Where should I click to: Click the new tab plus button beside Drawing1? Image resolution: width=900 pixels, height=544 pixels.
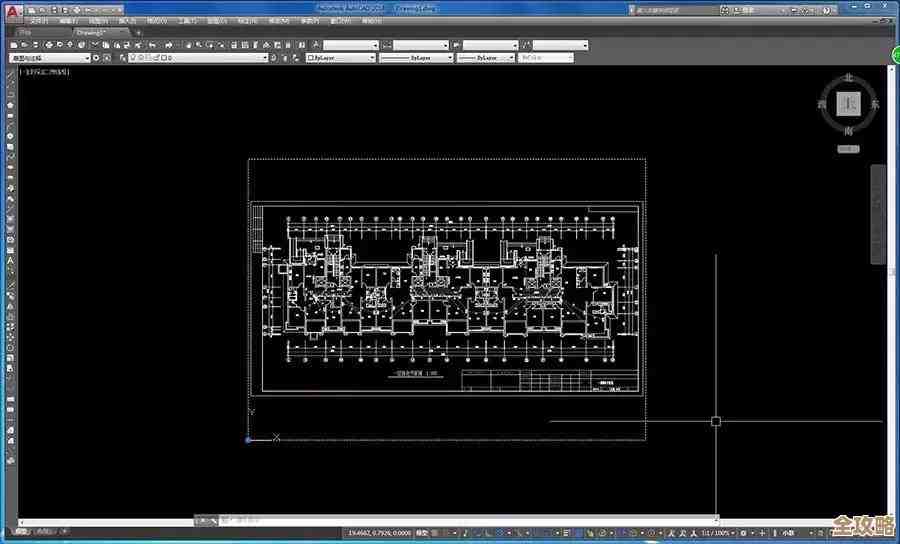click(x=139, y=32)
